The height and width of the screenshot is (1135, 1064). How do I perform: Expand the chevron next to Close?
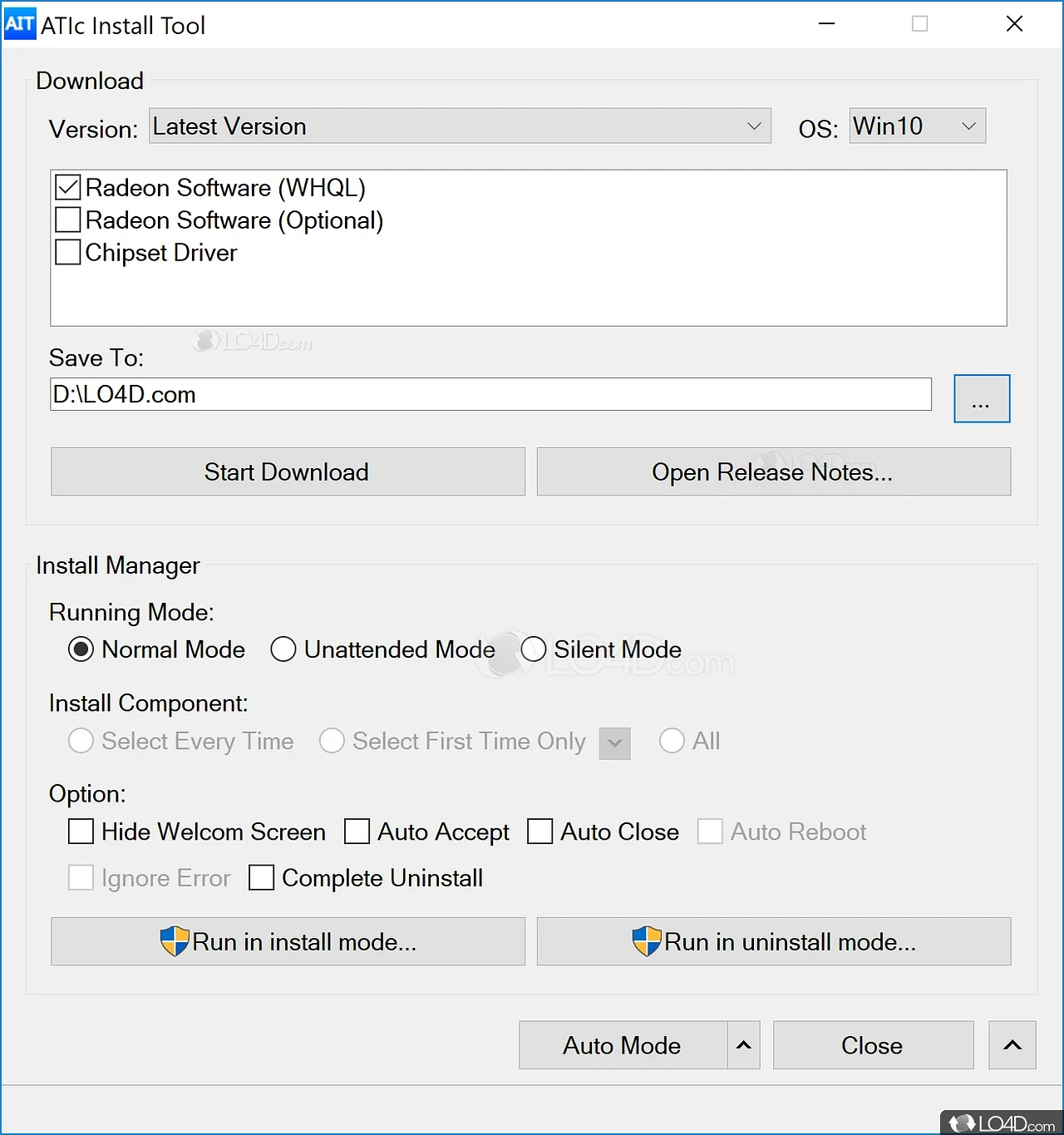click(x=1012, y=1045)
